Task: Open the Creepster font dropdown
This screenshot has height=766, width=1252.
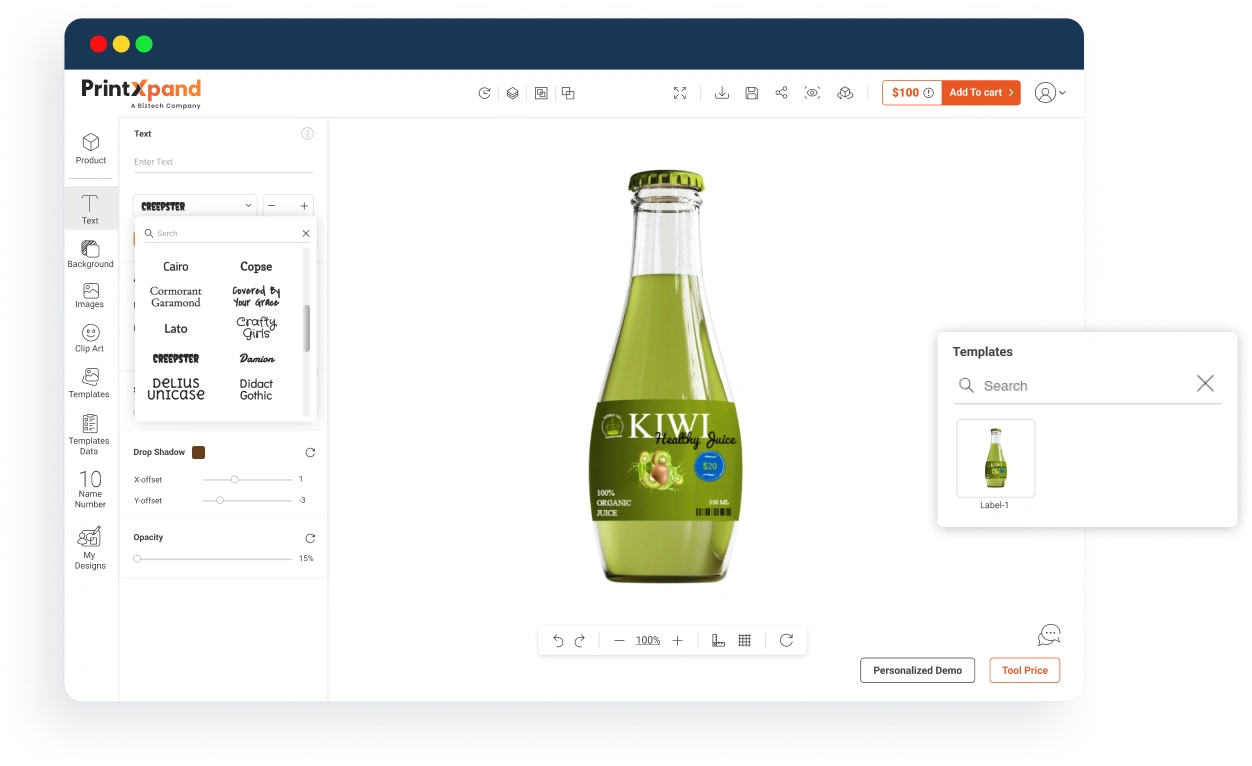Action: pos(195,206)
